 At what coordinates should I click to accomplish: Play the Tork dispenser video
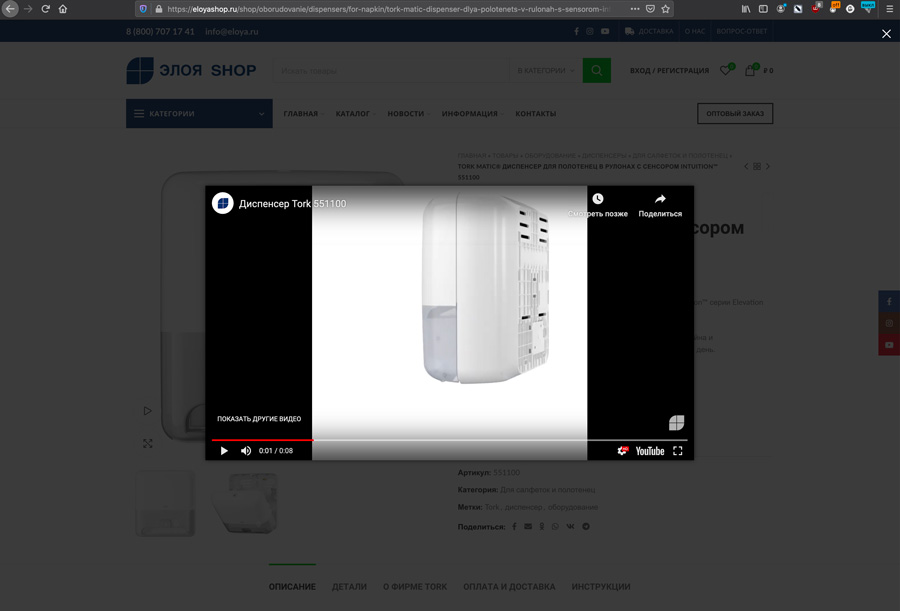223,450
